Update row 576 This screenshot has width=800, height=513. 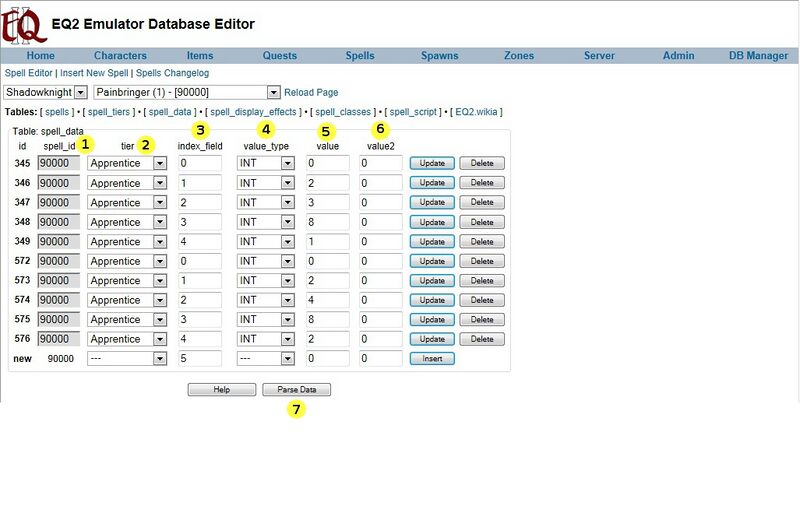point(432,339)
